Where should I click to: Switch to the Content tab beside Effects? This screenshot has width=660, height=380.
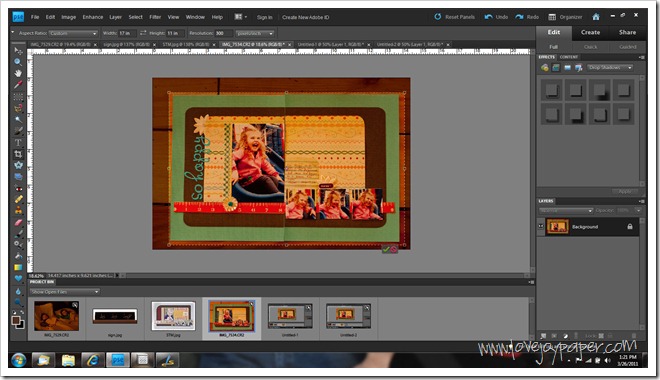[569, 57]
